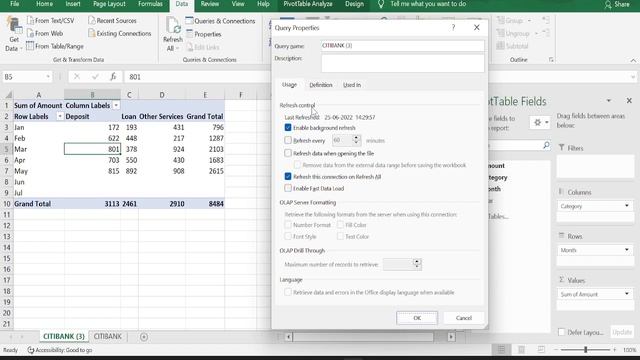
Task: Click the From Web icon
Action: 30,33
